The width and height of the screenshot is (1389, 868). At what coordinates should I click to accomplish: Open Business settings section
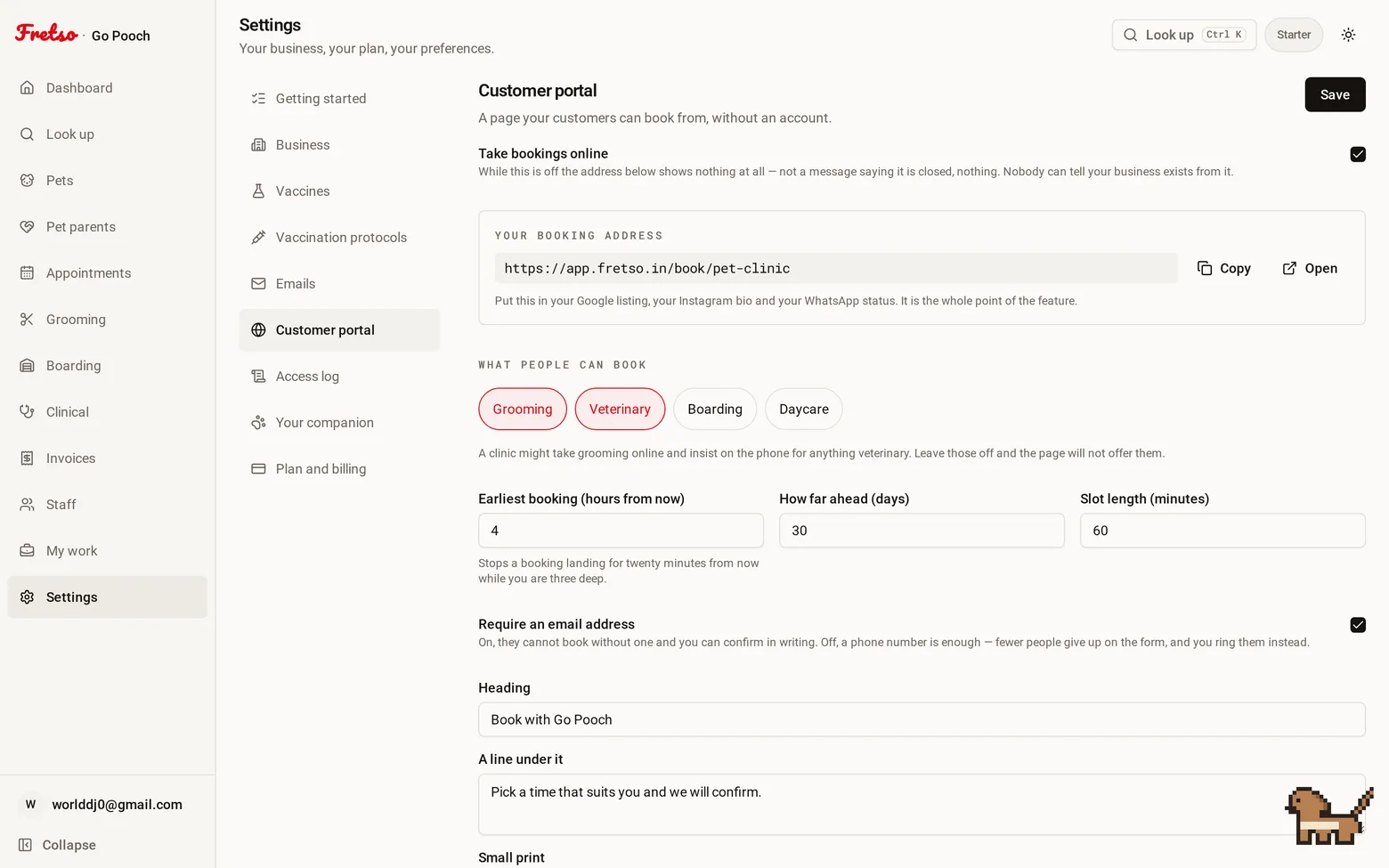[x=339, y=144]
